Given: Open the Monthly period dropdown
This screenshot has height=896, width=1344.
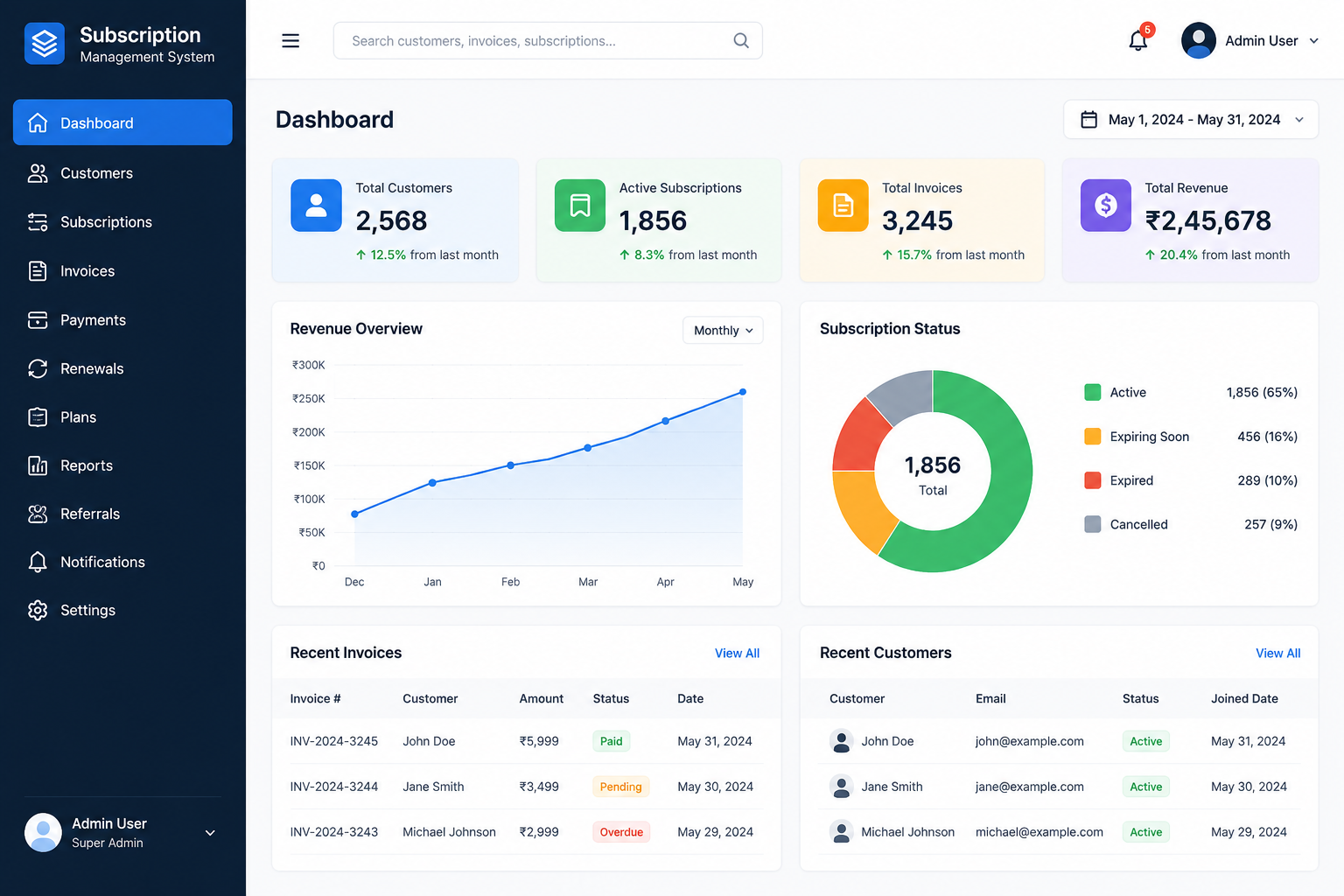Looking at the screenshot, I should pos(723,330).
